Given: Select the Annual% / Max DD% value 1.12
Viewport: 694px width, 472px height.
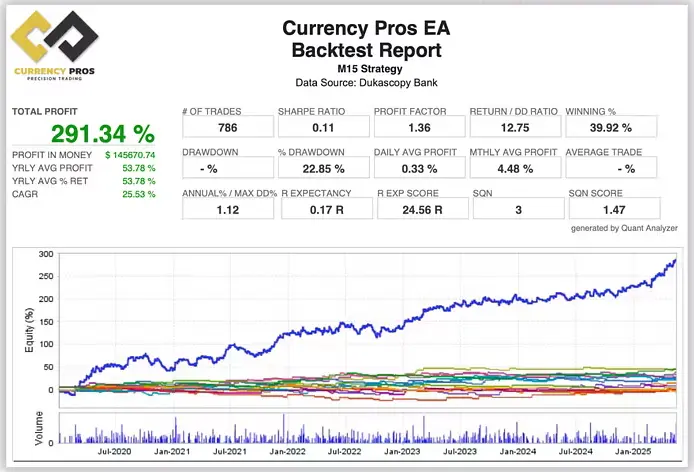Looking at the screenshot, I should click(227, 208).
